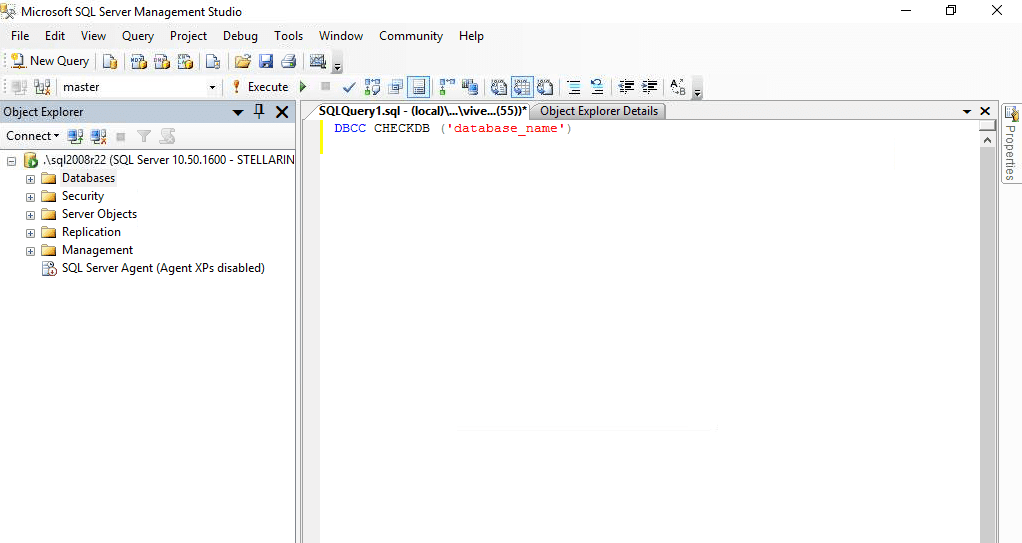Viewport: 1022px width, 543px height.
Task: Toggle auto-hide pin on Object Explorer
Action: (x=259, y=111)
